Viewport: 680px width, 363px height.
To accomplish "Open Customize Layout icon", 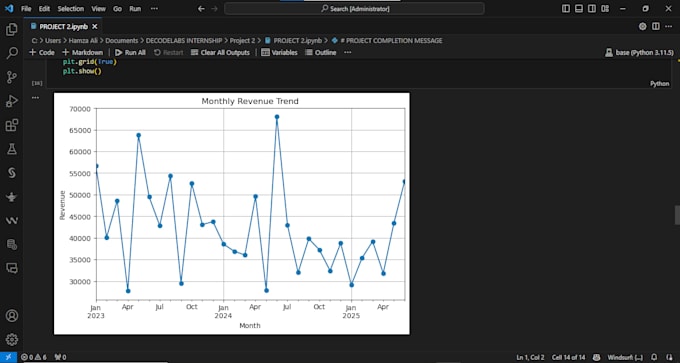I will tap(605, 9).
